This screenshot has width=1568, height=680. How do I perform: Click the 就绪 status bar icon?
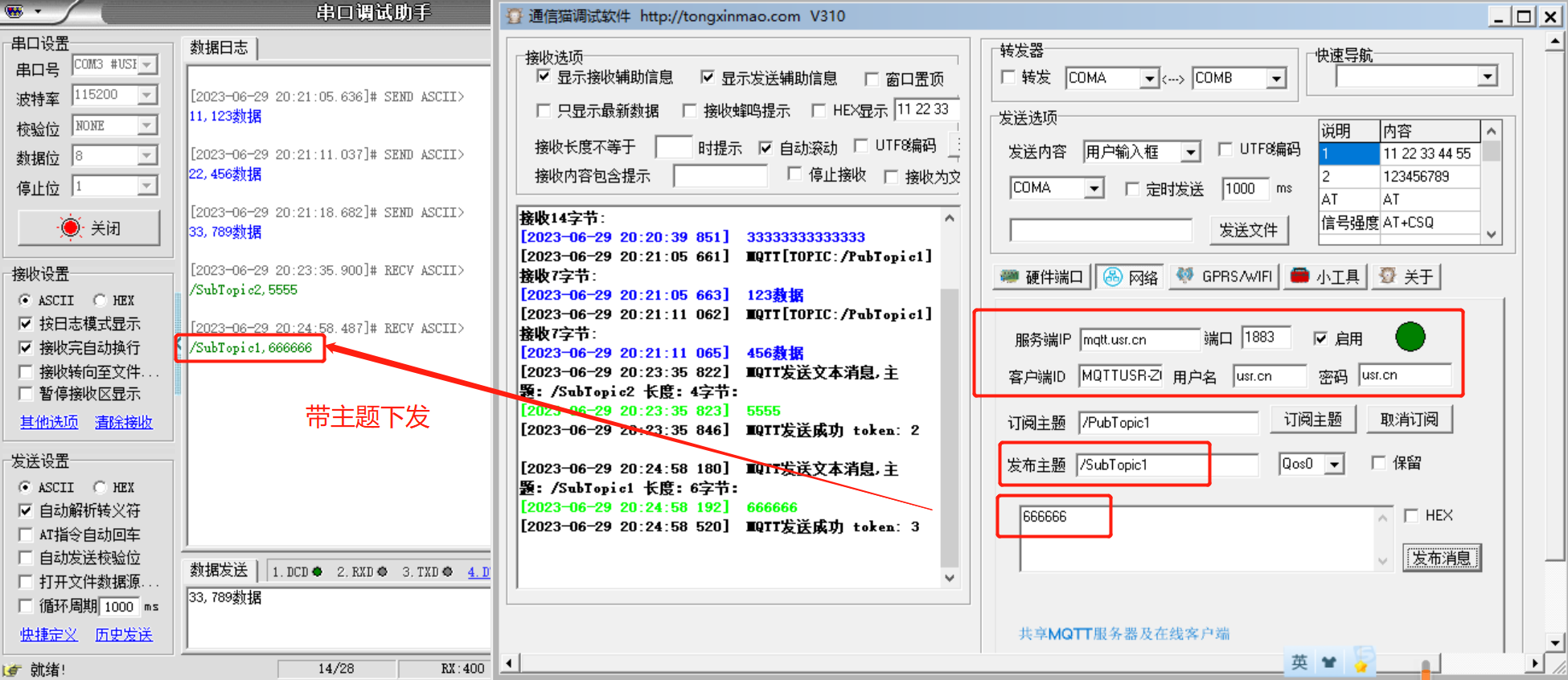pos(12,670)
